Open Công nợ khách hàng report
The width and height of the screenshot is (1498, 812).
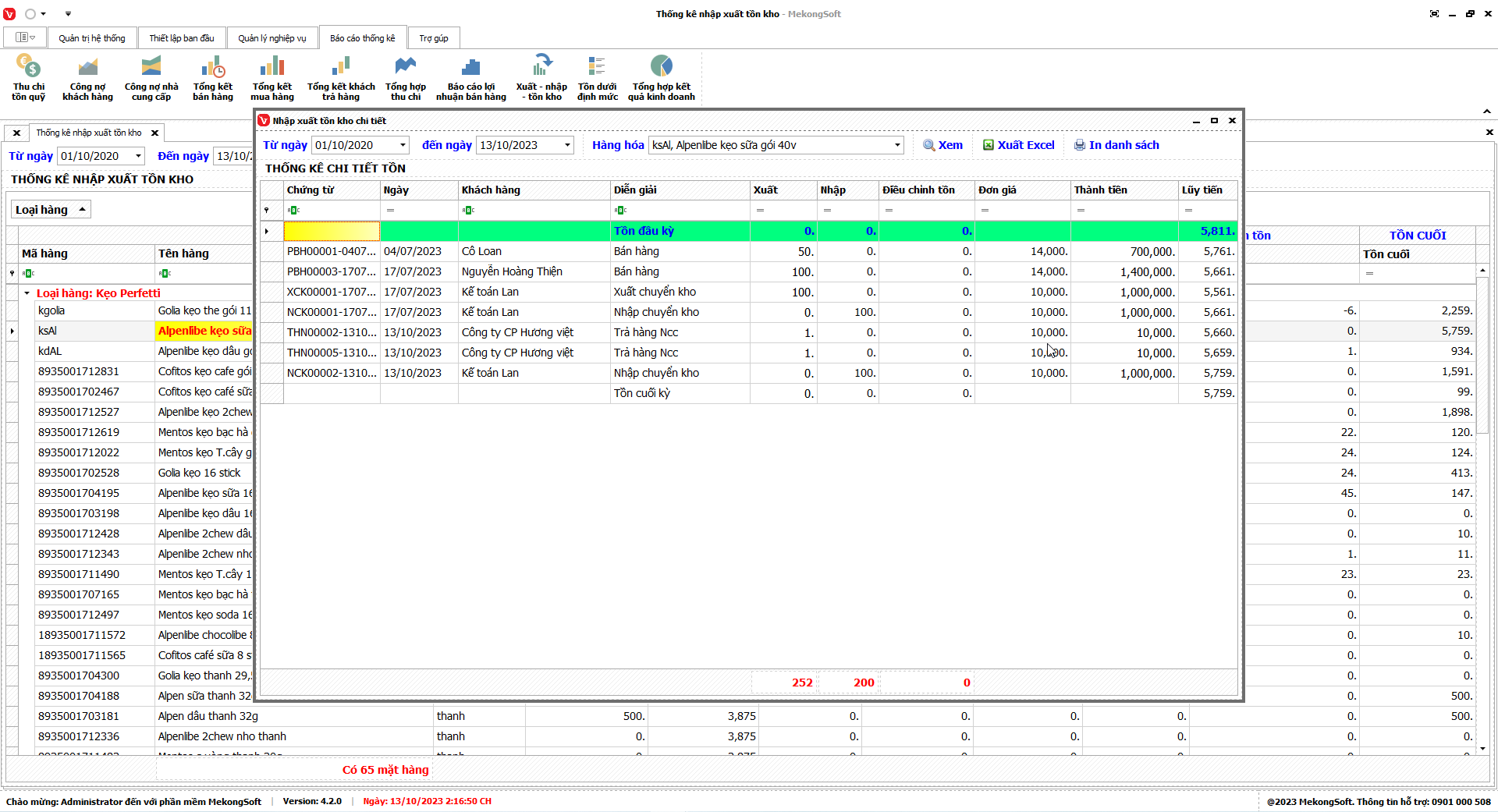(x=87, y=77)
